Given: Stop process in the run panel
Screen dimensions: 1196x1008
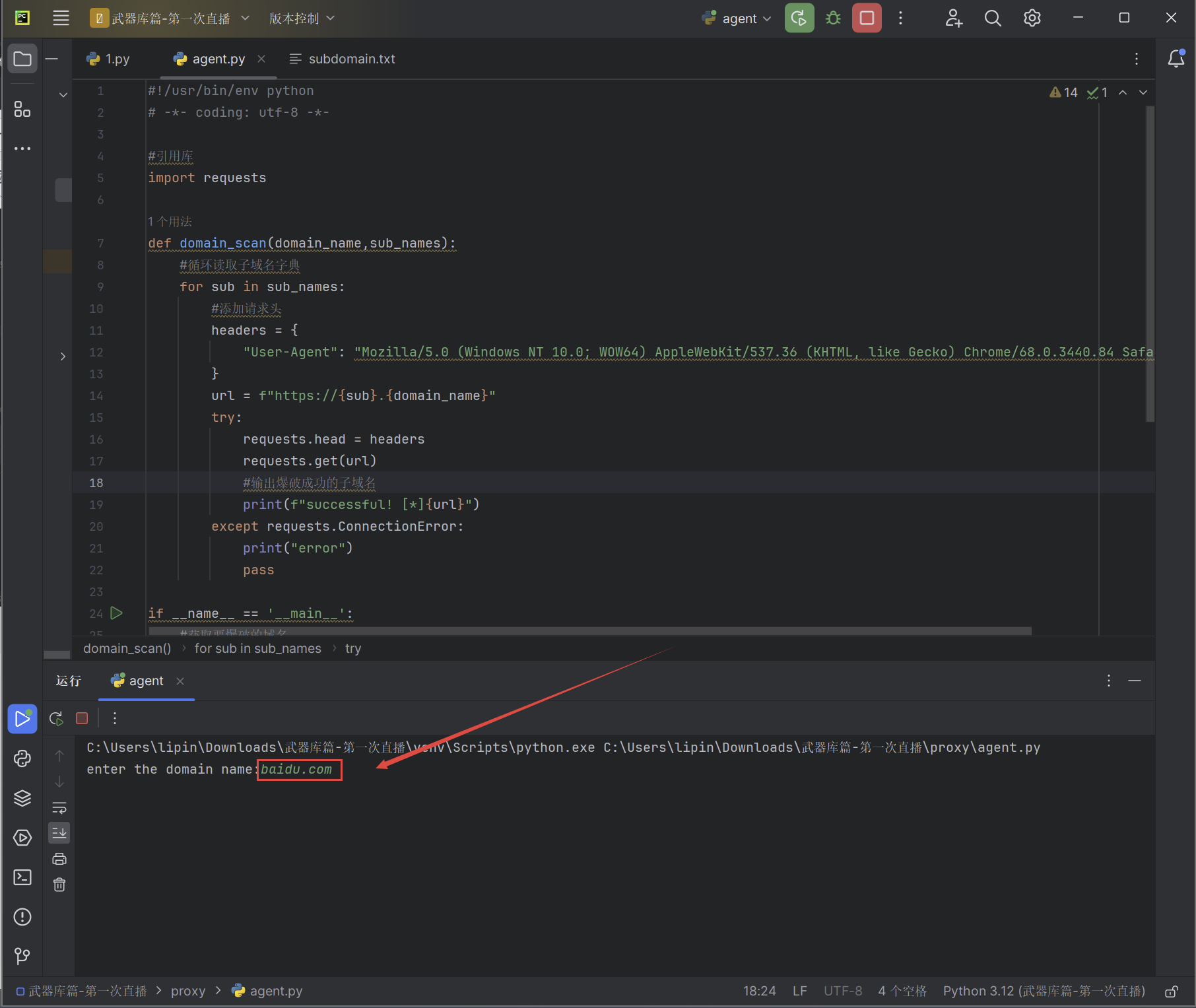Looking at the screenshot, I should 82,718.
